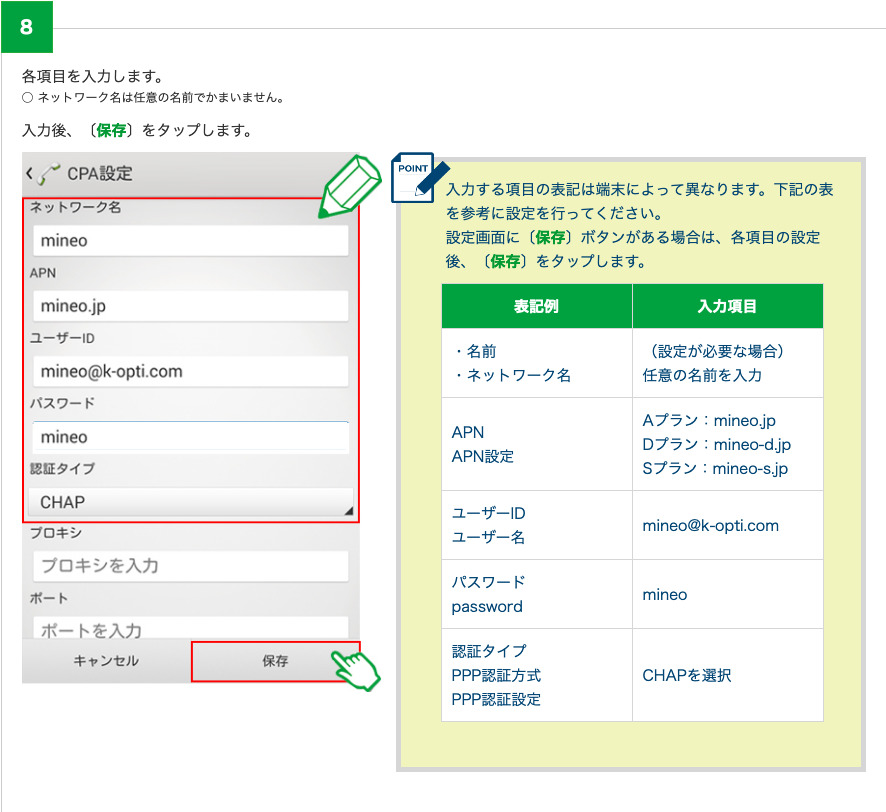Click the ユーザーID field with mineo@k-opti.com
886x812 pixels.
[190, 372]
